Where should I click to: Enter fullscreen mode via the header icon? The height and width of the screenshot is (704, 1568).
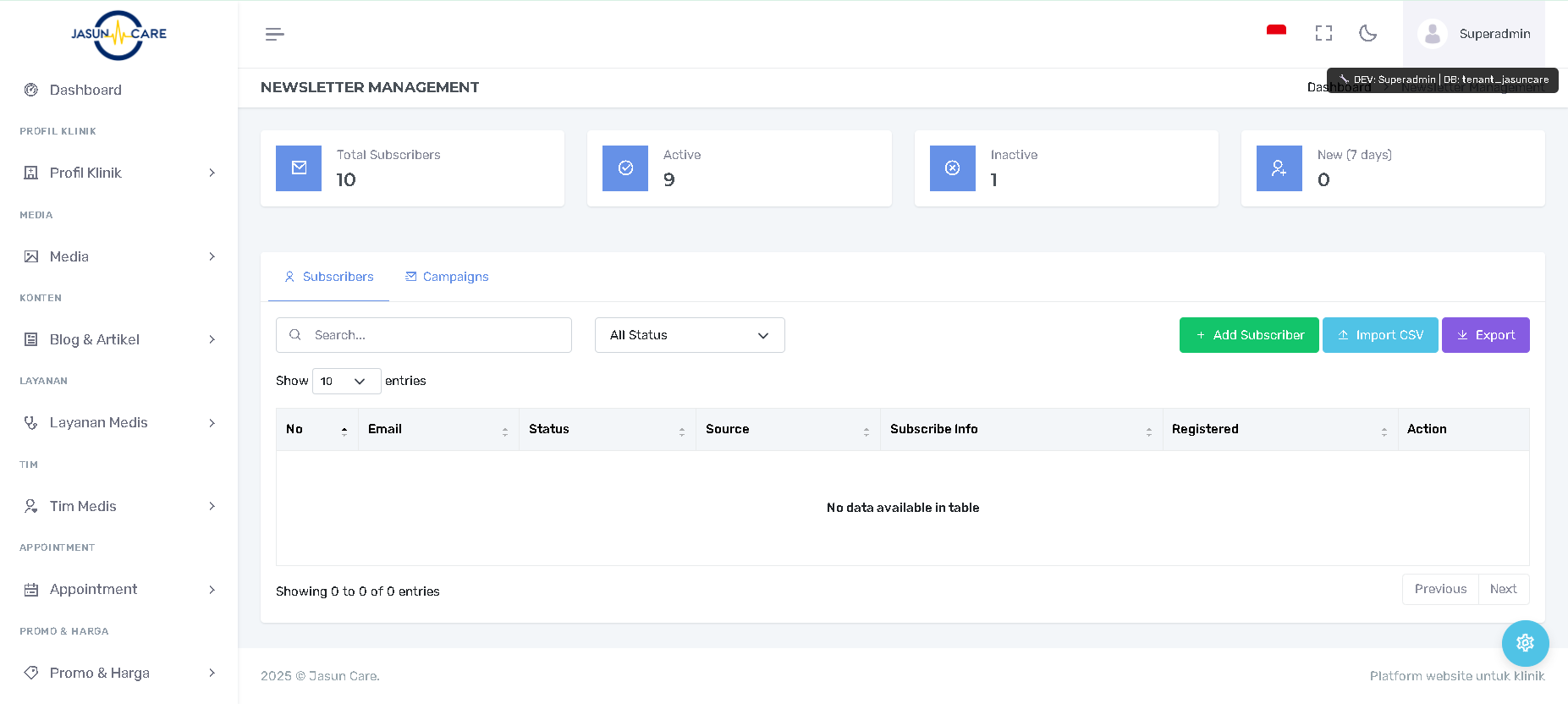coord(1323,33)
